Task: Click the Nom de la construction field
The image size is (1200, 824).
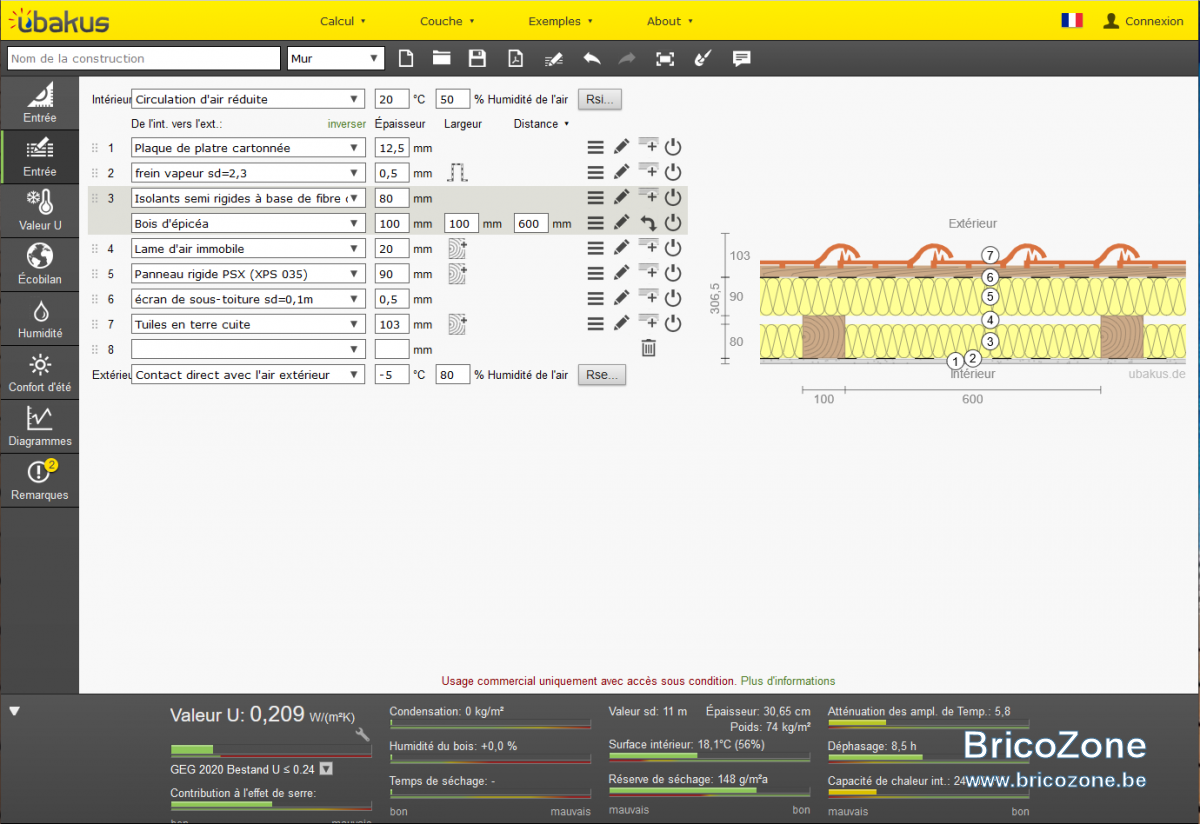Action: pos(144,59)
